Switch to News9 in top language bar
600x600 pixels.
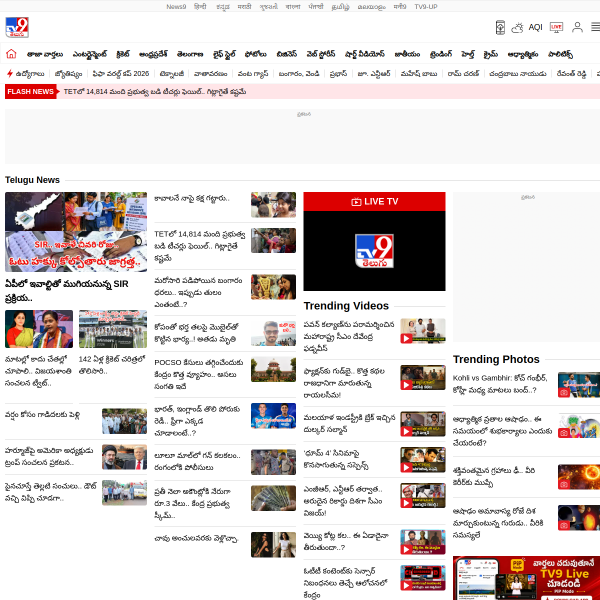176,7
